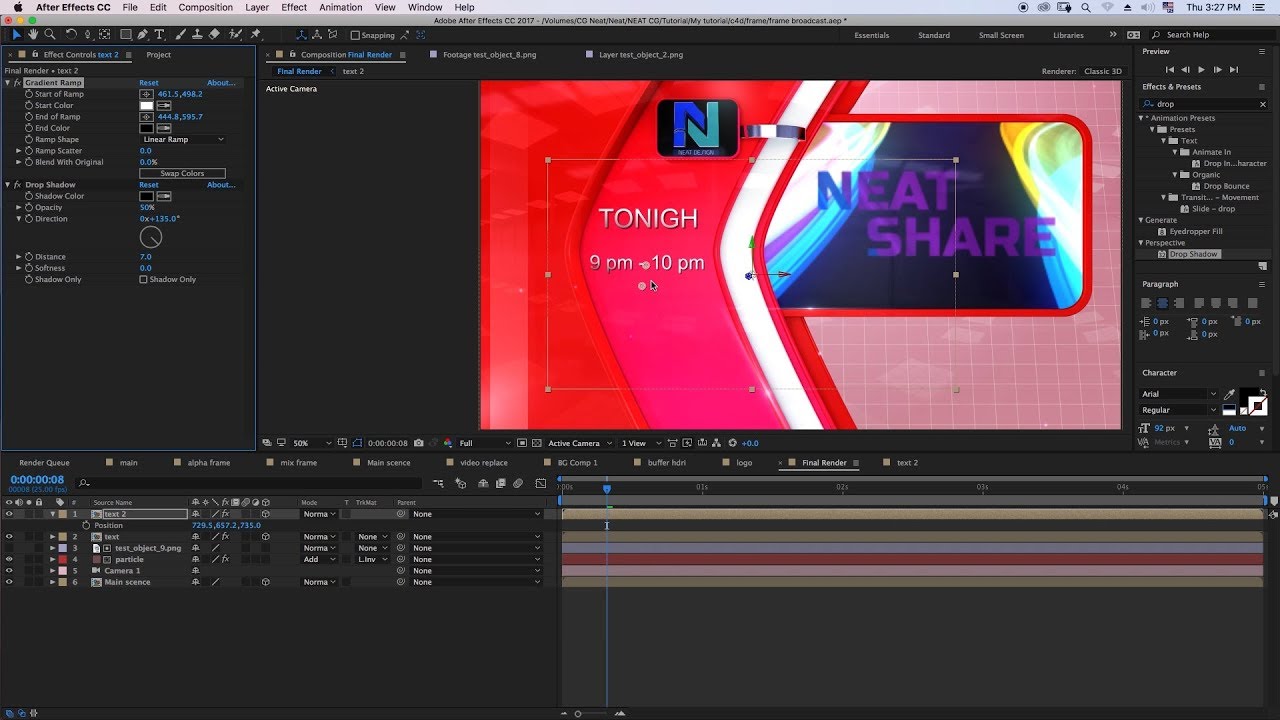
Task: Select the Hand tool
Action: [33, 35]
